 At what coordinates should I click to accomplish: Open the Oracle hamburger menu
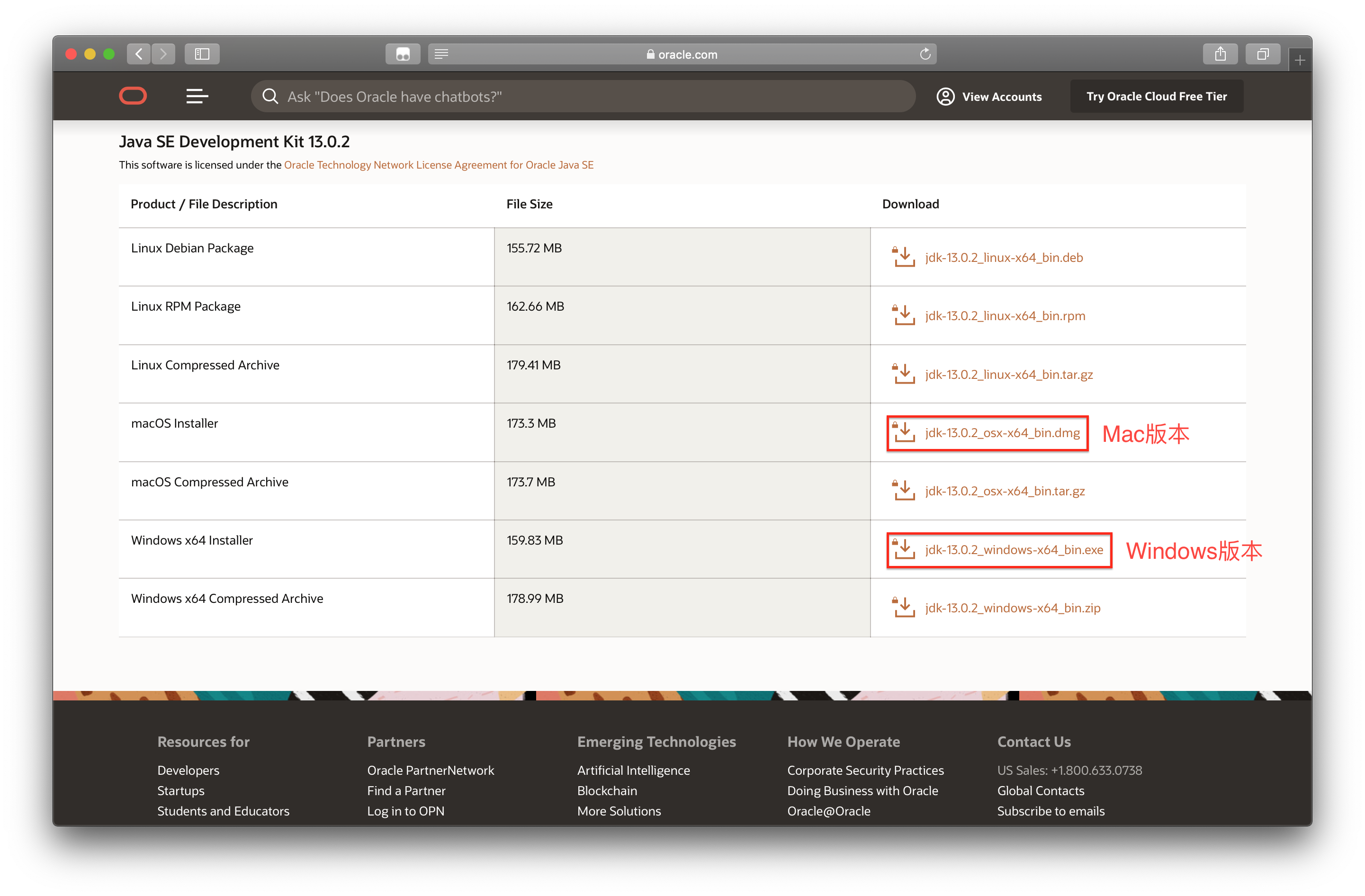pyautogui.click(x=198, y=96)
